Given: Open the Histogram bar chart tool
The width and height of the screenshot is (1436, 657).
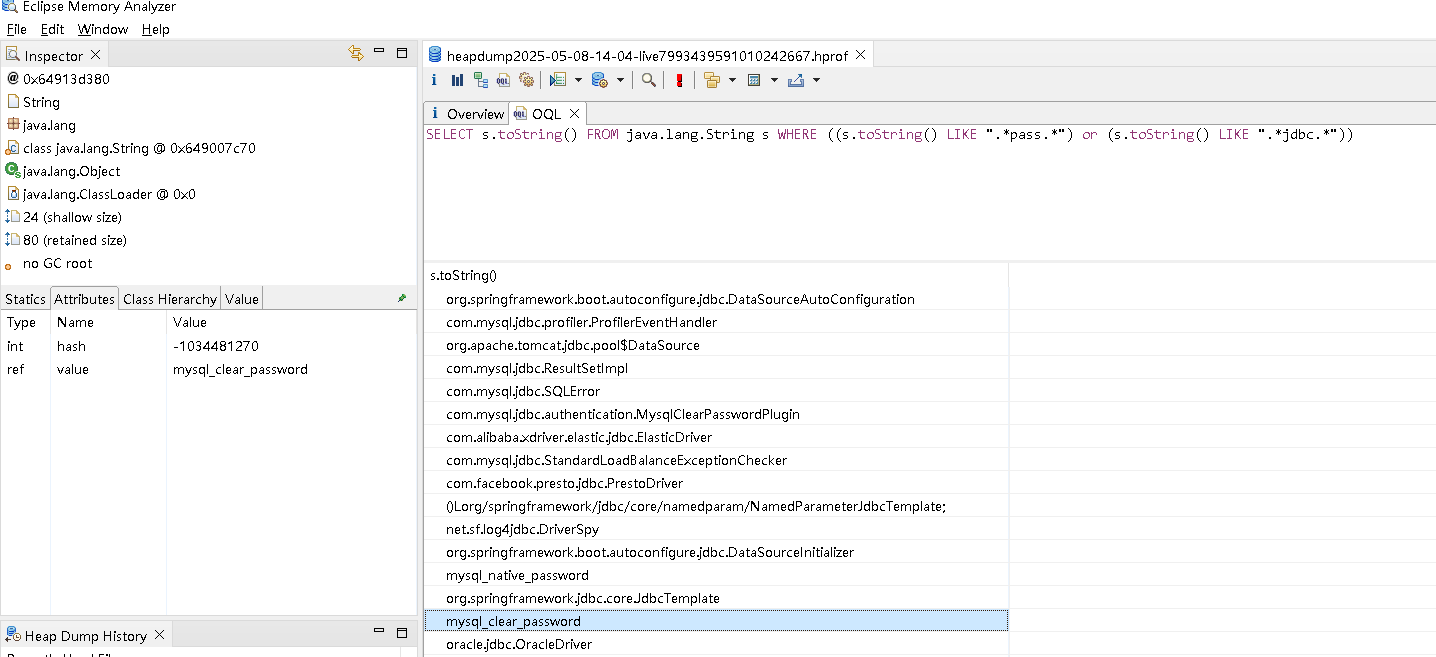Looking at the screenshot, I should click(457, 80).
